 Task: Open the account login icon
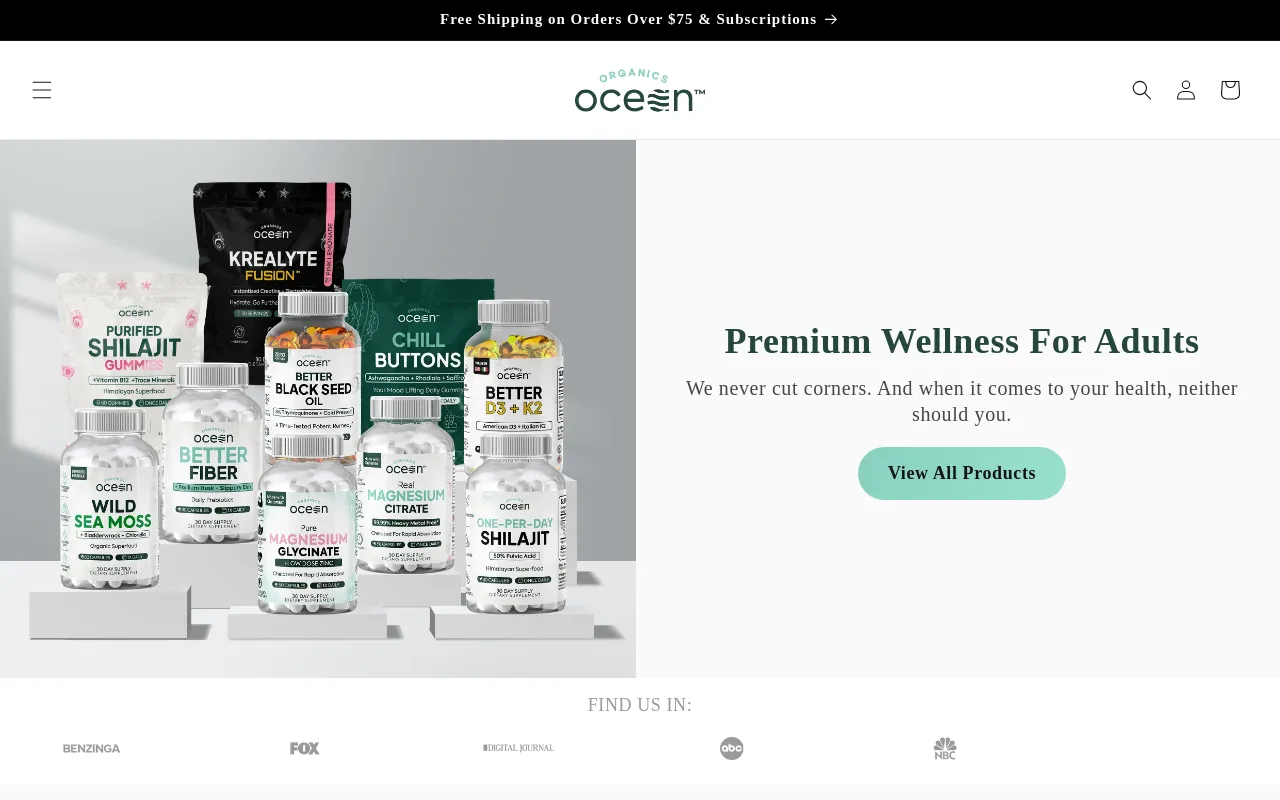pos(1186,90)
